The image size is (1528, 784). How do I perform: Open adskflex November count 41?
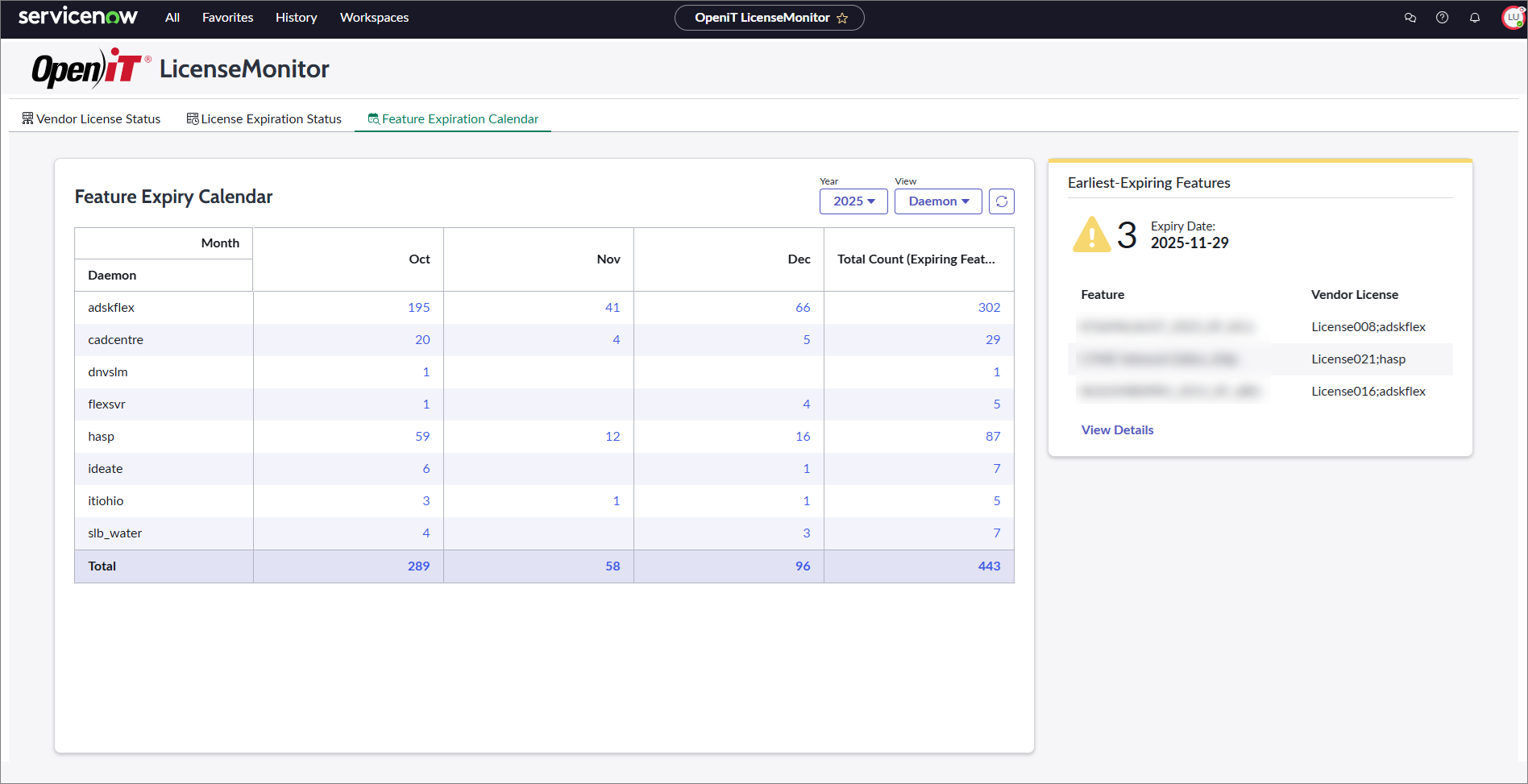[x=612, y=308]
